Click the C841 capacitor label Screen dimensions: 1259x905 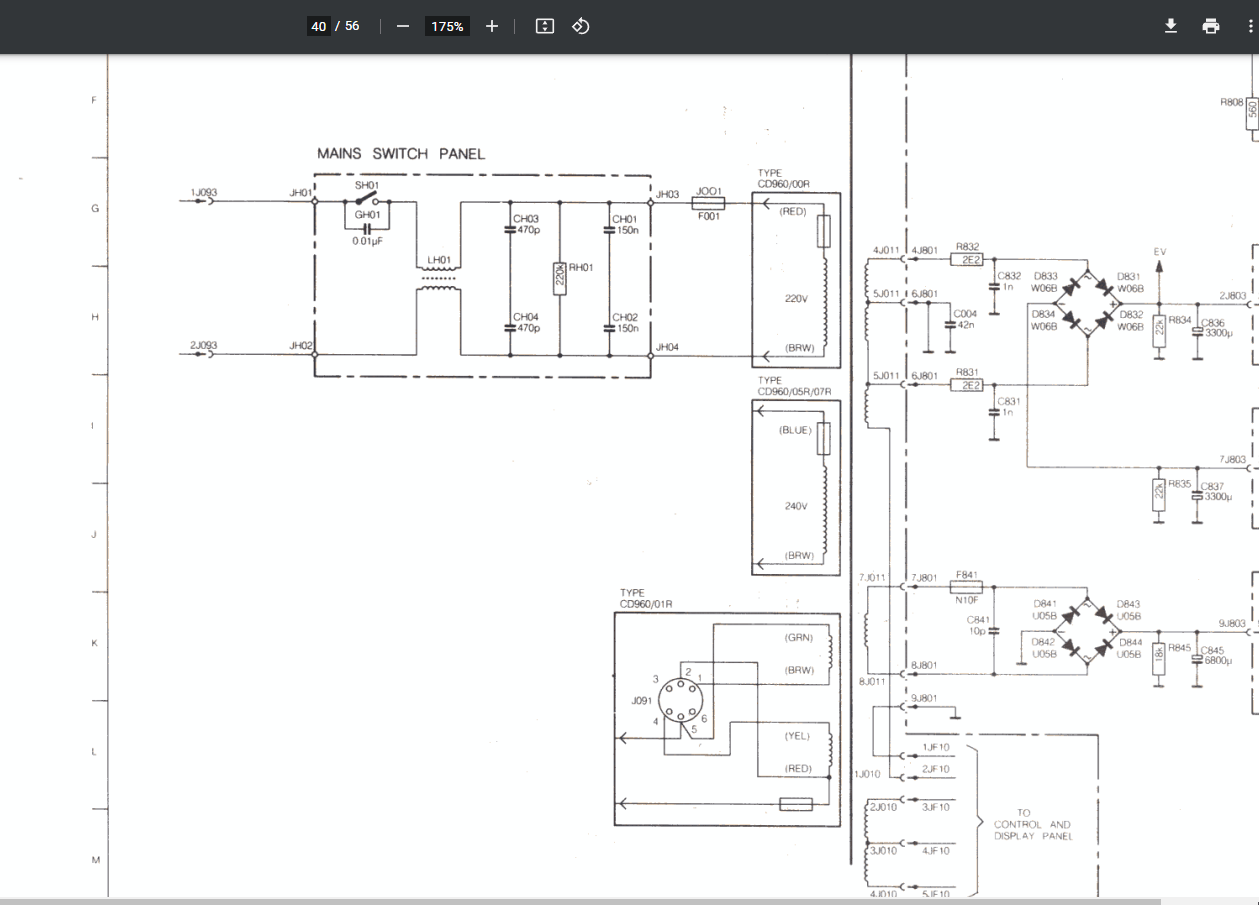pos(978,621)
